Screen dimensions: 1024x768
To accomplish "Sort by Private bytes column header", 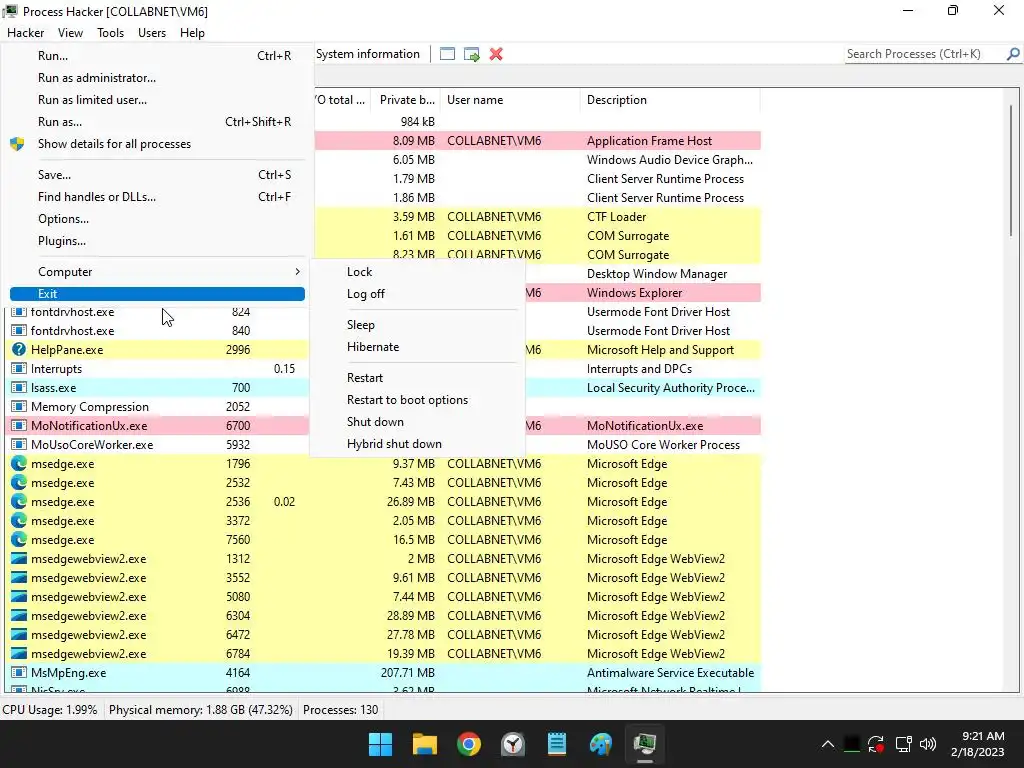I will pyautogui.click(x=406, y=100).
